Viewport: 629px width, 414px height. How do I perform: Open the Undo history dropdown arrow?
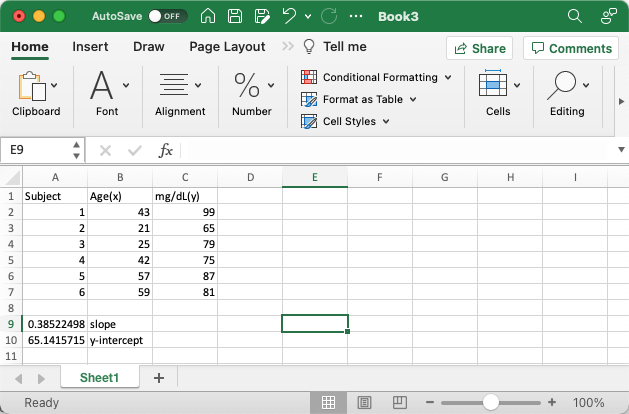click(x=308, y=17)
